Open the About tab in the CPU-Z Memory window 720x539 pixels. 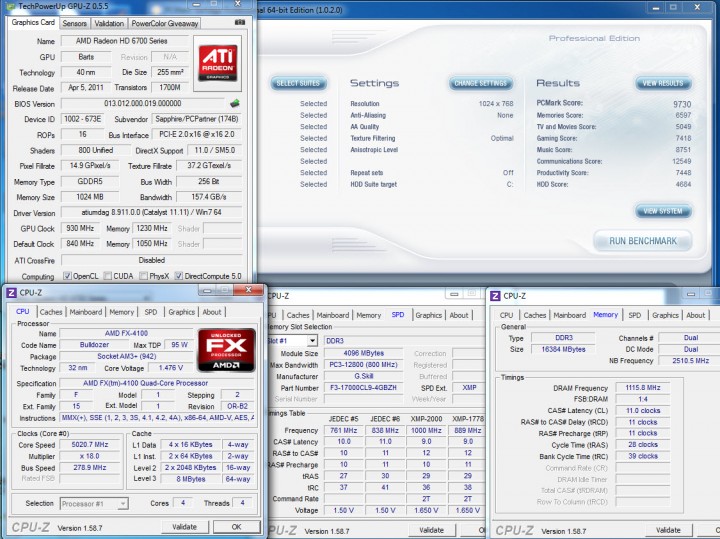pyautogui.click(x=695, y=315)
